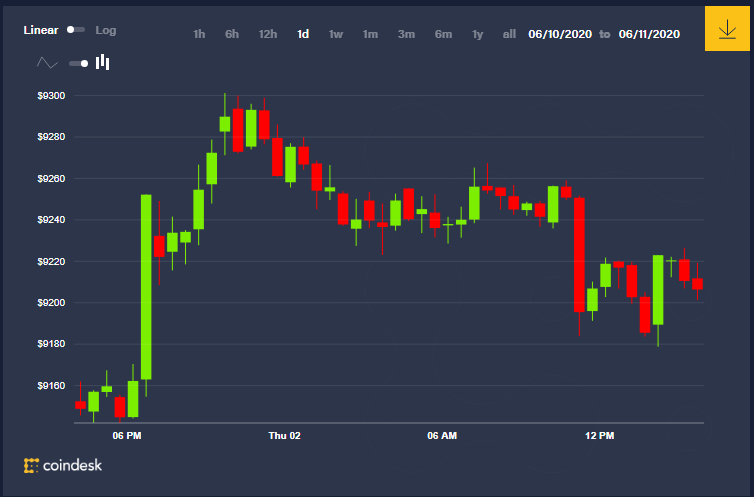Click the 06 AM time axis label
754x497 pixels.
coord(442,435)
